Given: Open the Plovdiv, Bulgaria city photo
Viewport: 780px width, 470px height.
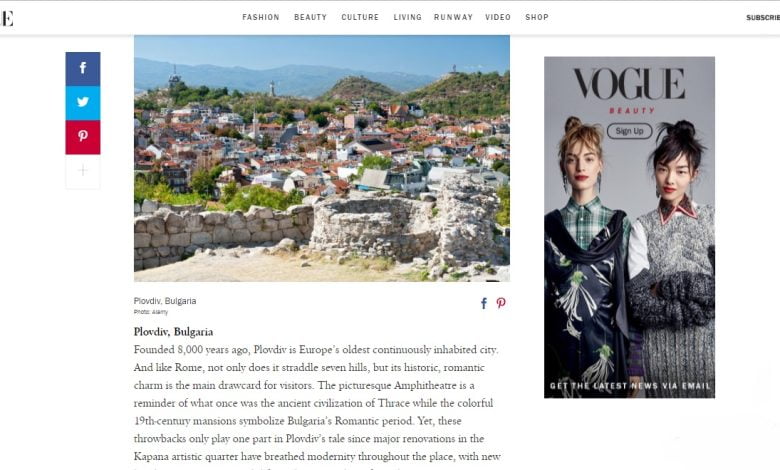Looking at the screenshot, I should [x=322, y=158].
